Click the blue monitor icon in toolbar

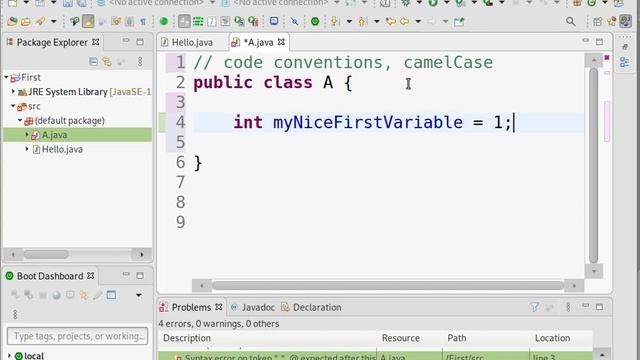(274, 21)
